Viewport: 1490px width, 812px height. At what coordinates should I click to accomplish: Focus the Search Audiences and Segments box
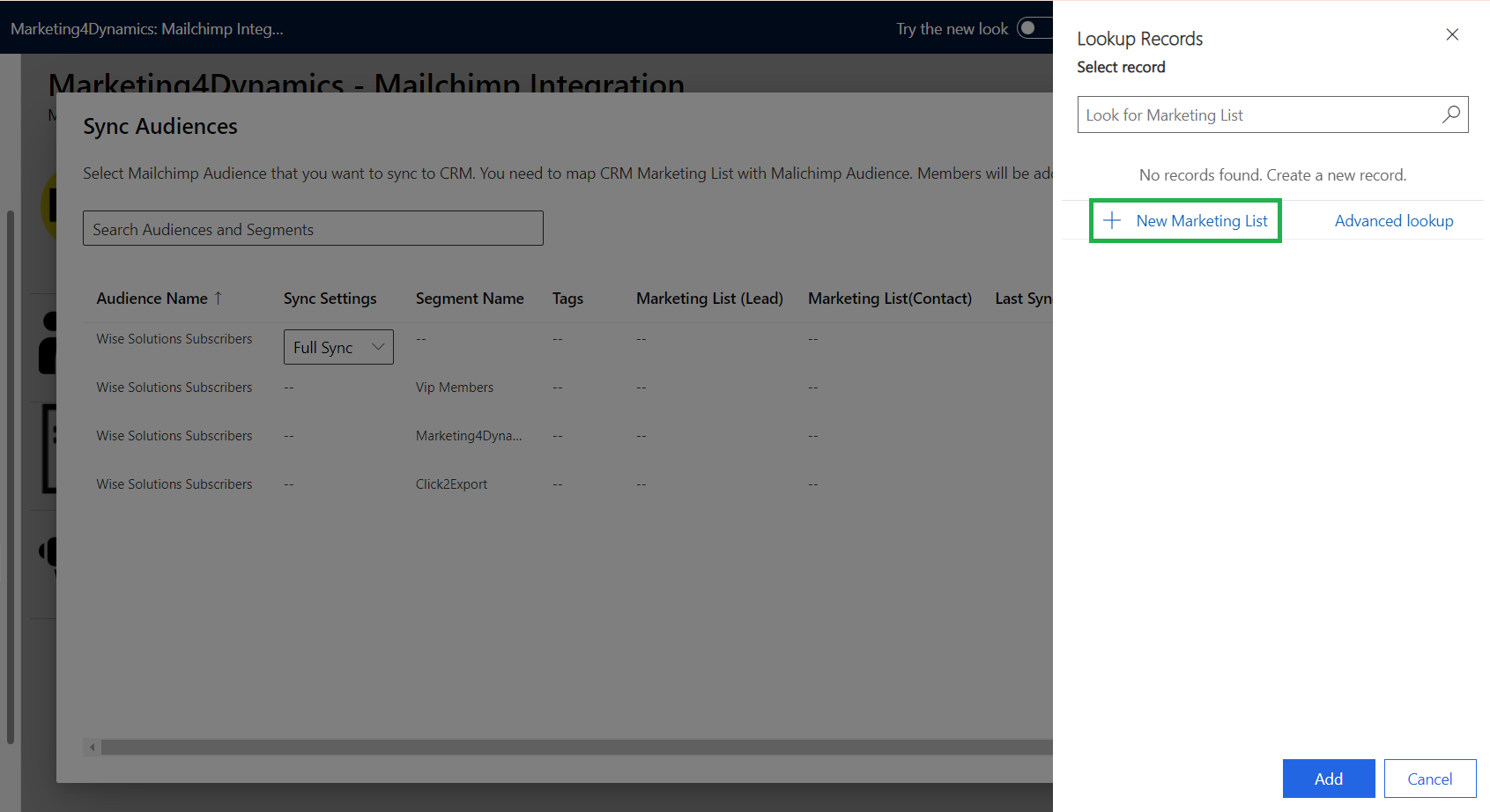pos(313,229)
